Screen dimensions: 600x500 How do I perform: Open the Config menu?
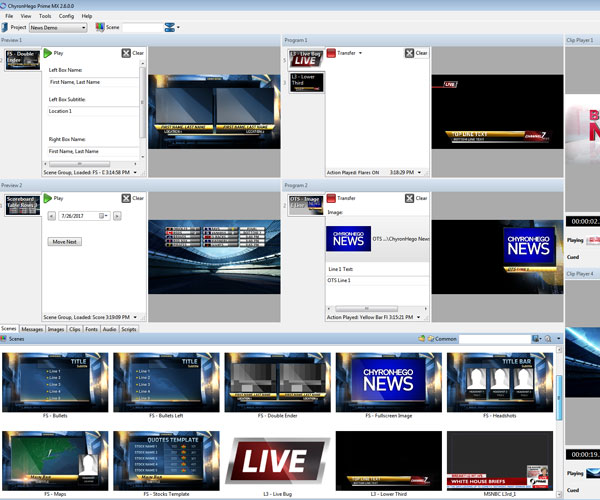[x=66, y=16]
